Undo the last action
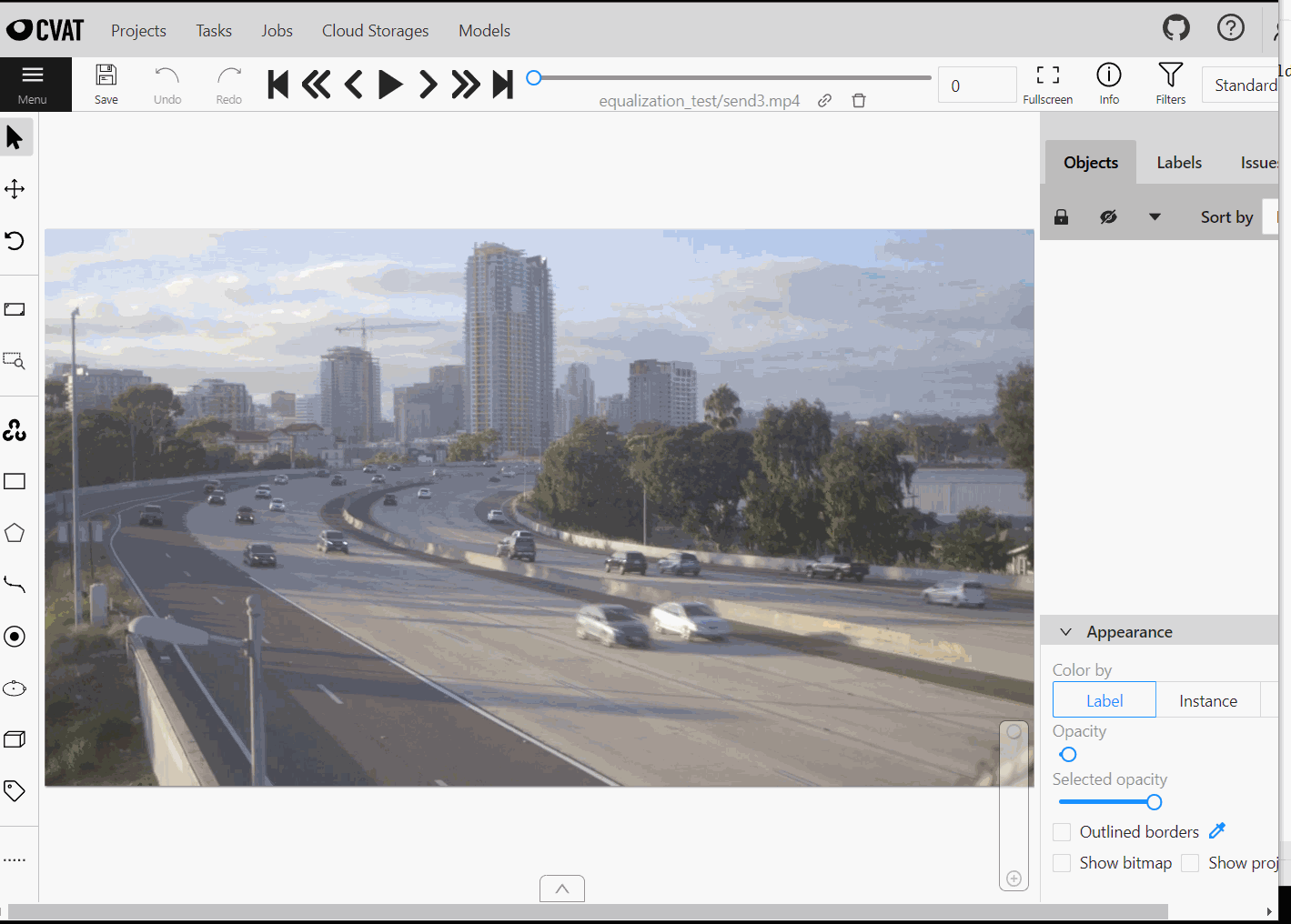 [167, 85]
